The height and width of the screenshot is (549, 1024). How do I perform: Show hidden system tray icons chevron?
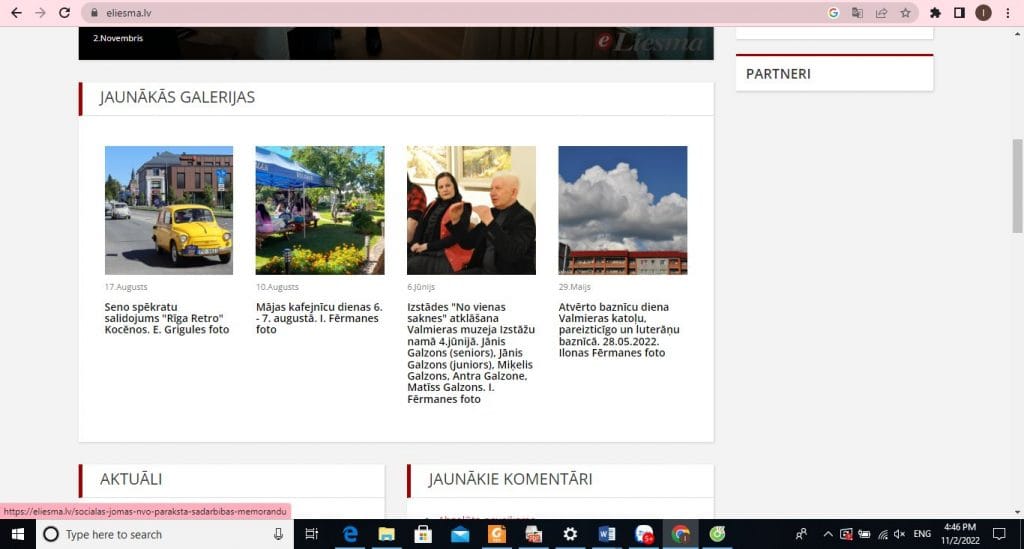[x=827, y=535]
